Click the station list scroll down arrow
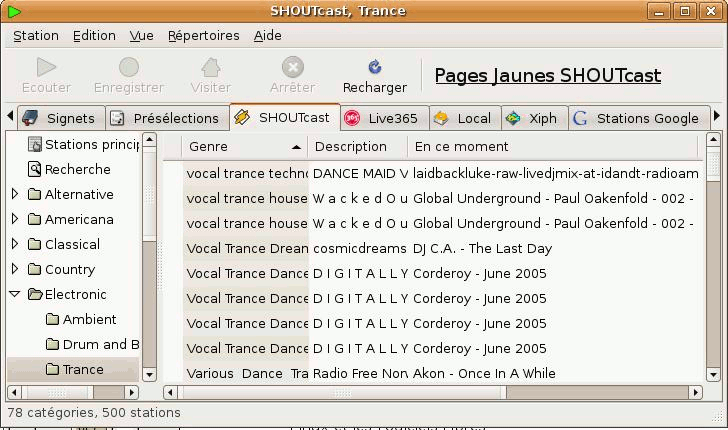The width and height of the screenshot is (728, 430). pyautogui.click(x=713, y=374)
